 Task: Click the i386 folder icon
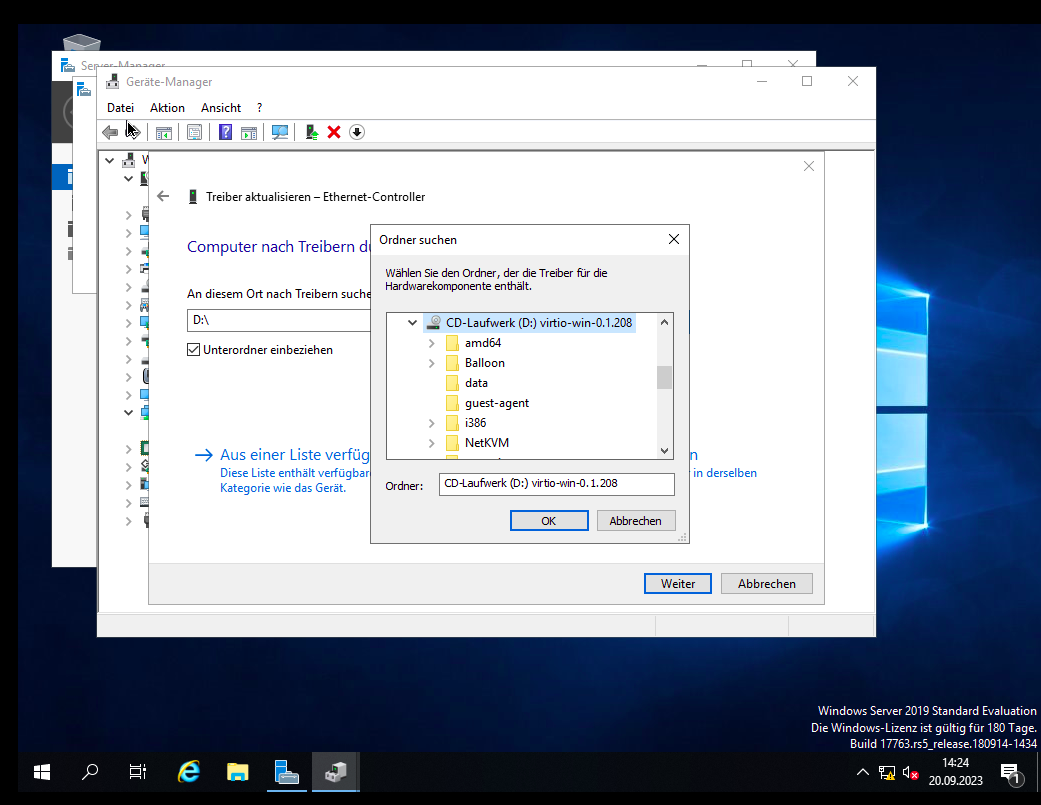pos(452,423)
